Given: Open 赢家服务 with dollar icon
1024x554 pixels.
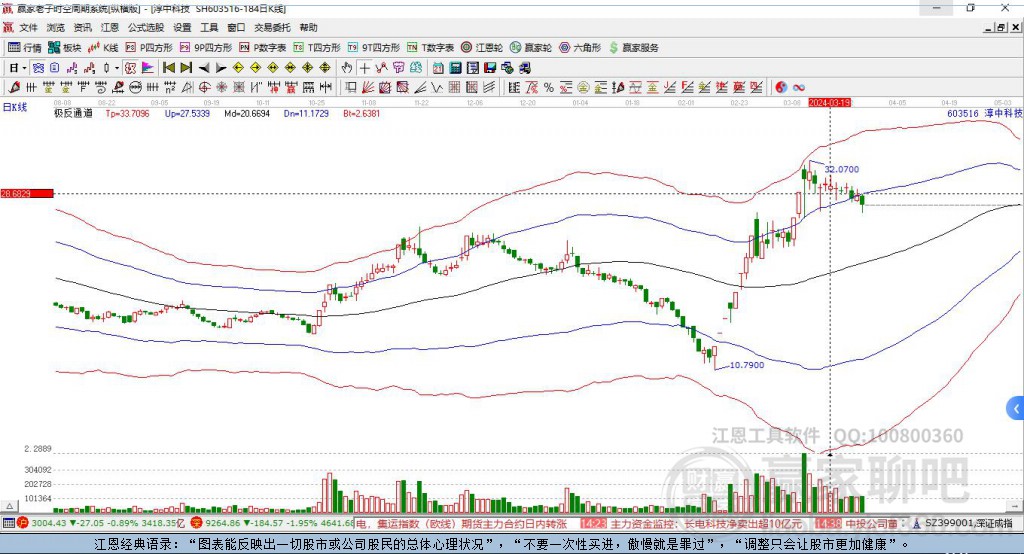Looking at the screenshot, I should click(x=633, y=48).
